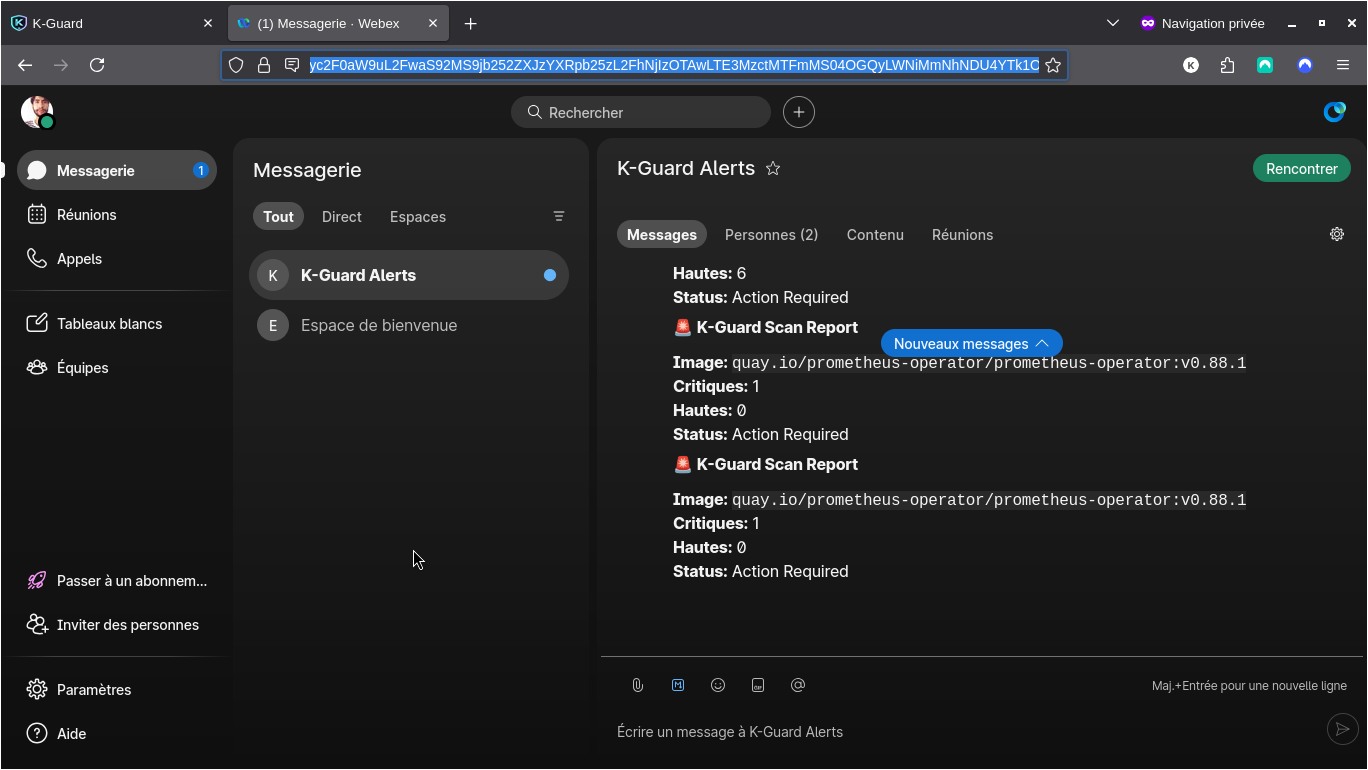
Task: Open the GIF picker icon
Action: coord(758,685)
